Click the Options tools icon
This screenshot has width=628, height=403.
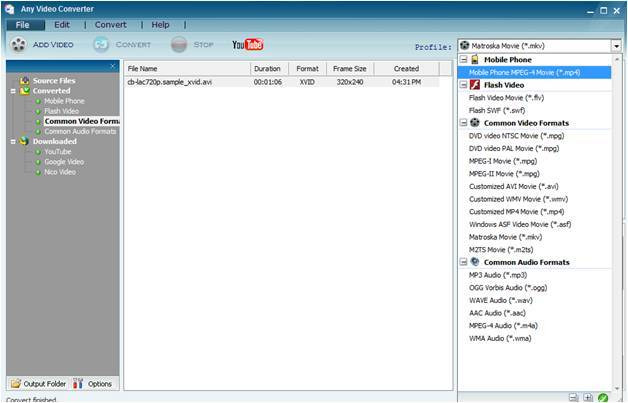[78, 383]
